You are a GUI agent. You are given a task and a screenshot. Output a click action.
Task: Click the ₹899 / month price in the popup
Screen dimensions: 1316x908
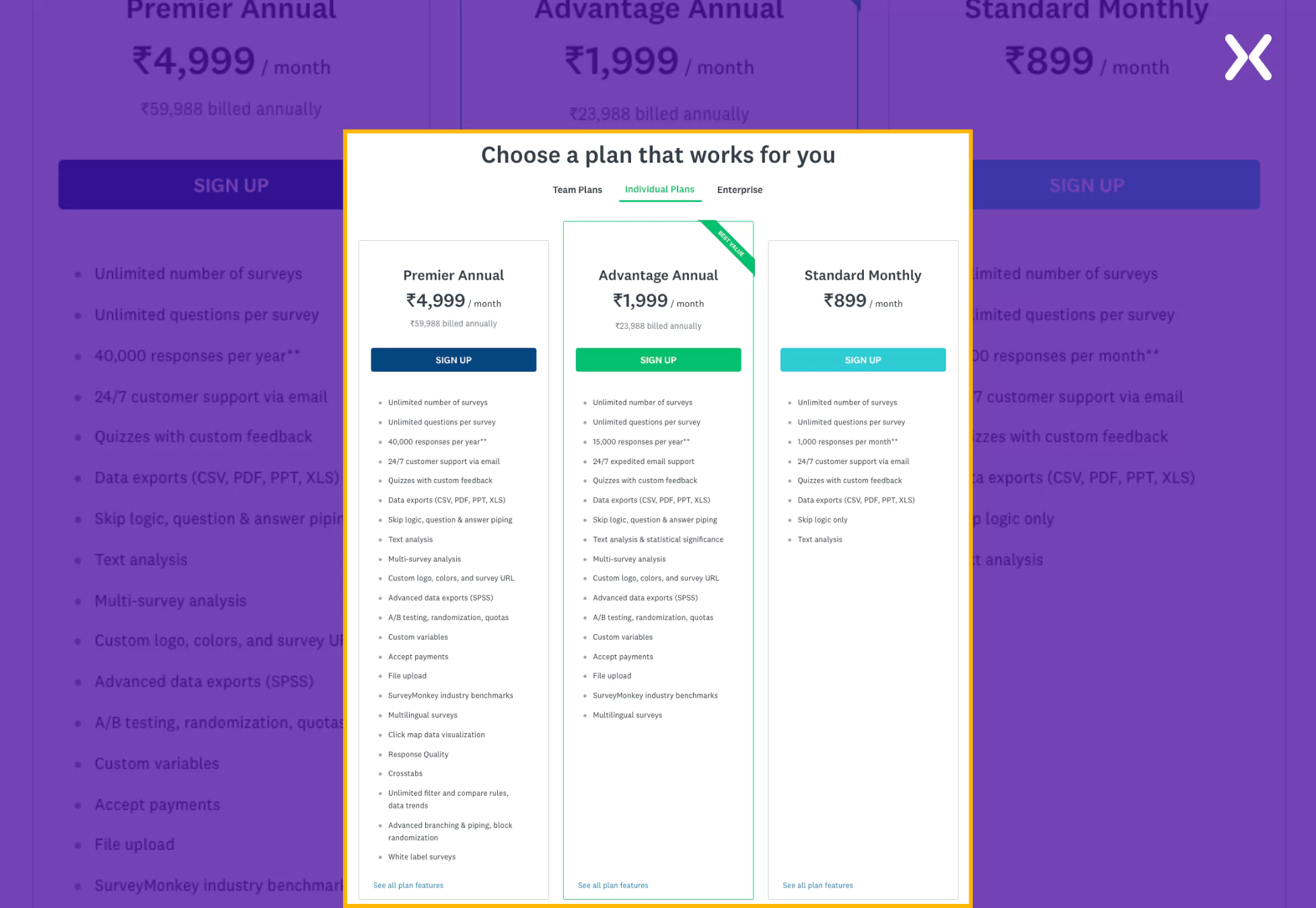point(863,301)
